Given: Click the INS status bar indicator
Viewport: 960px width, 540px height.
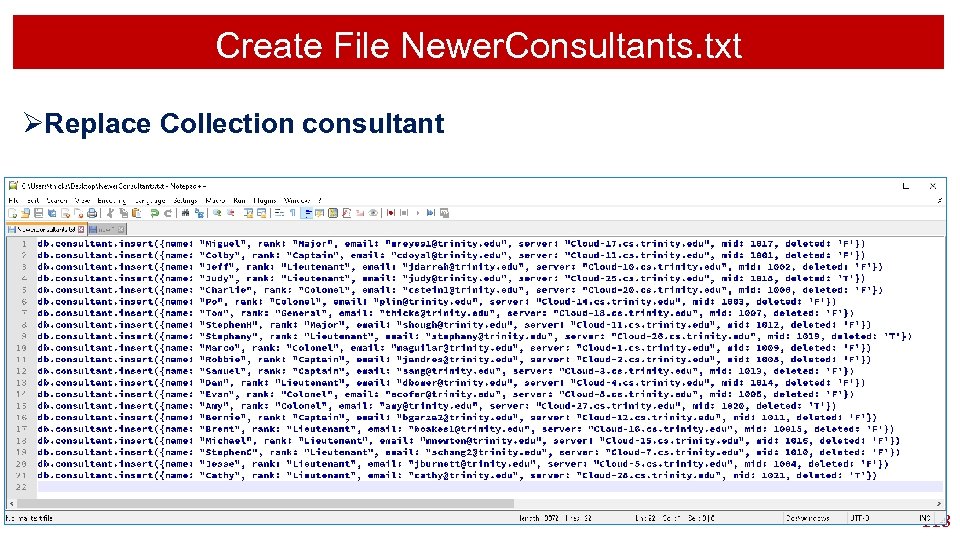Looking at the screenshot, I should pos(925,518).
